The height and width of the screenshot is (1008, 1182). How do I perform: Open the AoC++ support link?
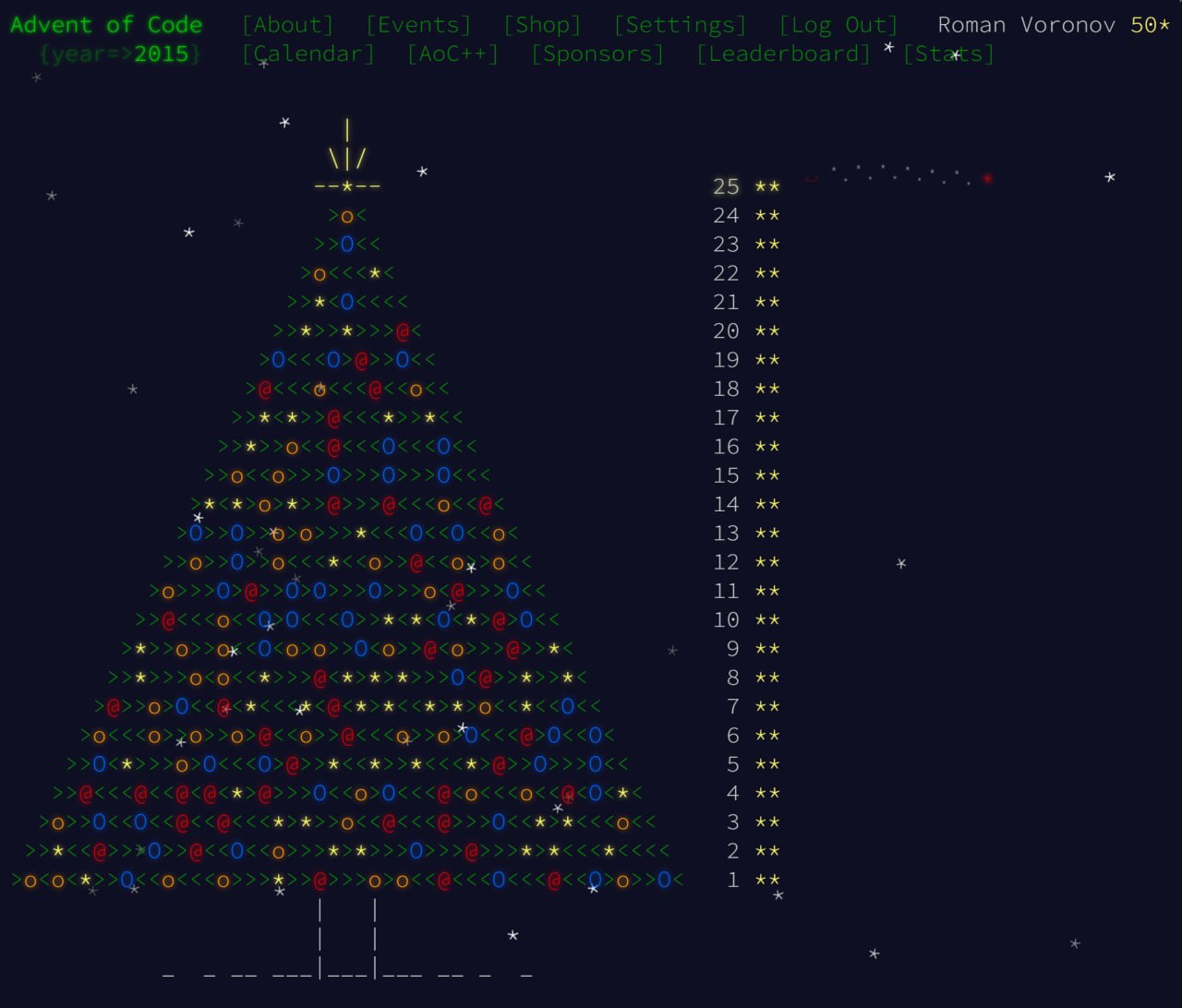coord(452,54)
